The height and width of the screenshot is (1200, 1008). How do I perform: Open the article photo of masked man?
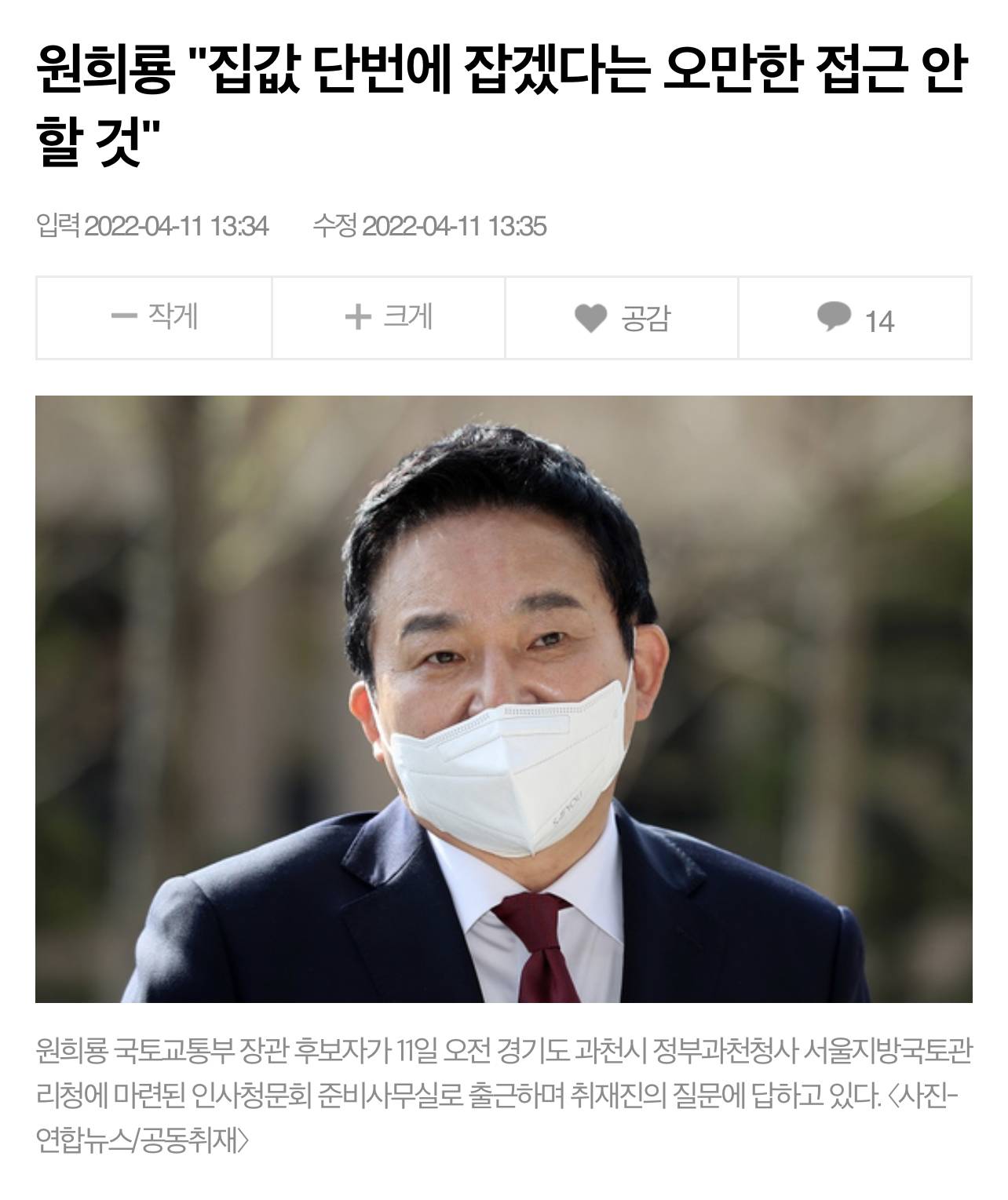(x=504, y=698)
